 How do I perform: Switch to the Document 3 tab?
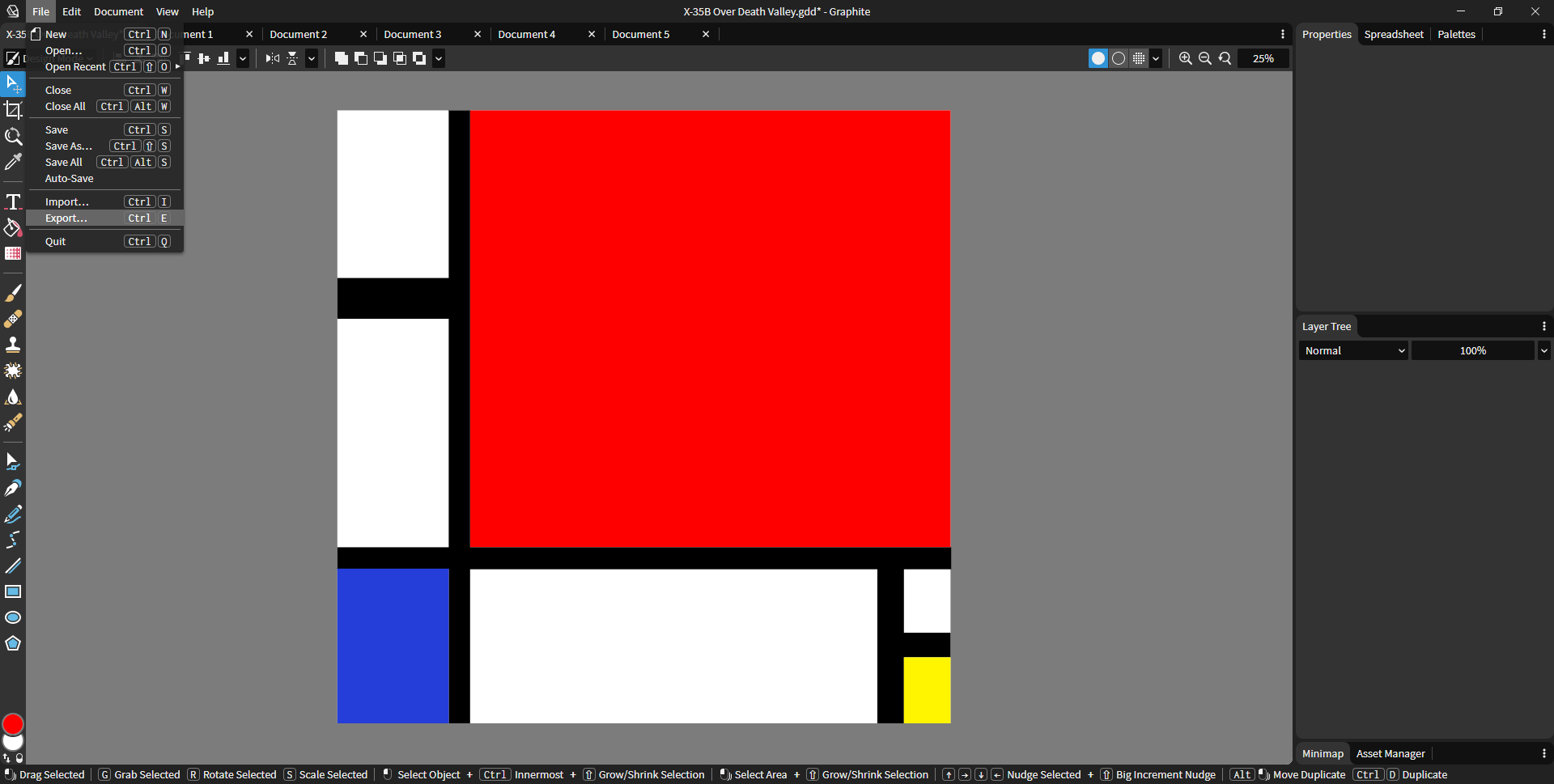pos(413,34)
